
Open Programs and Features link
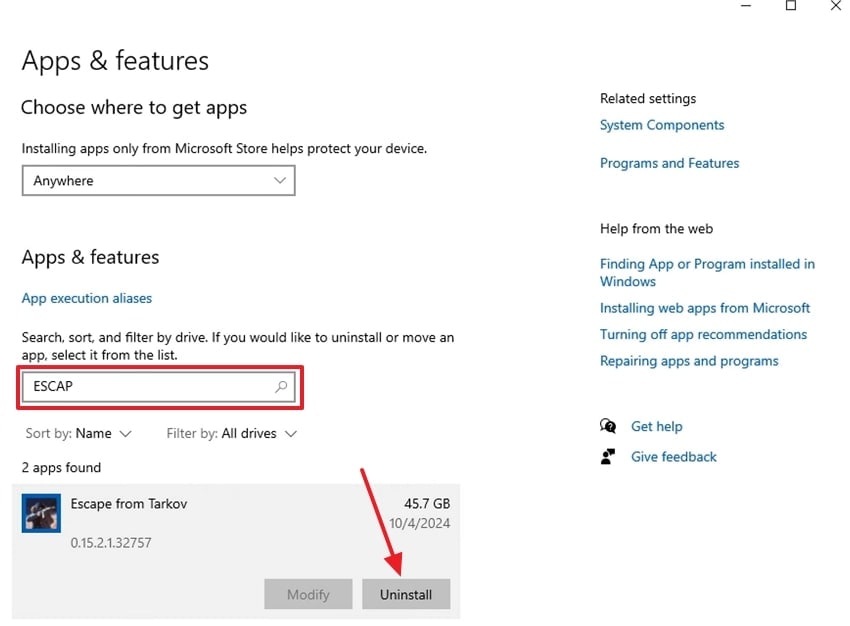[x=669, y=163]
